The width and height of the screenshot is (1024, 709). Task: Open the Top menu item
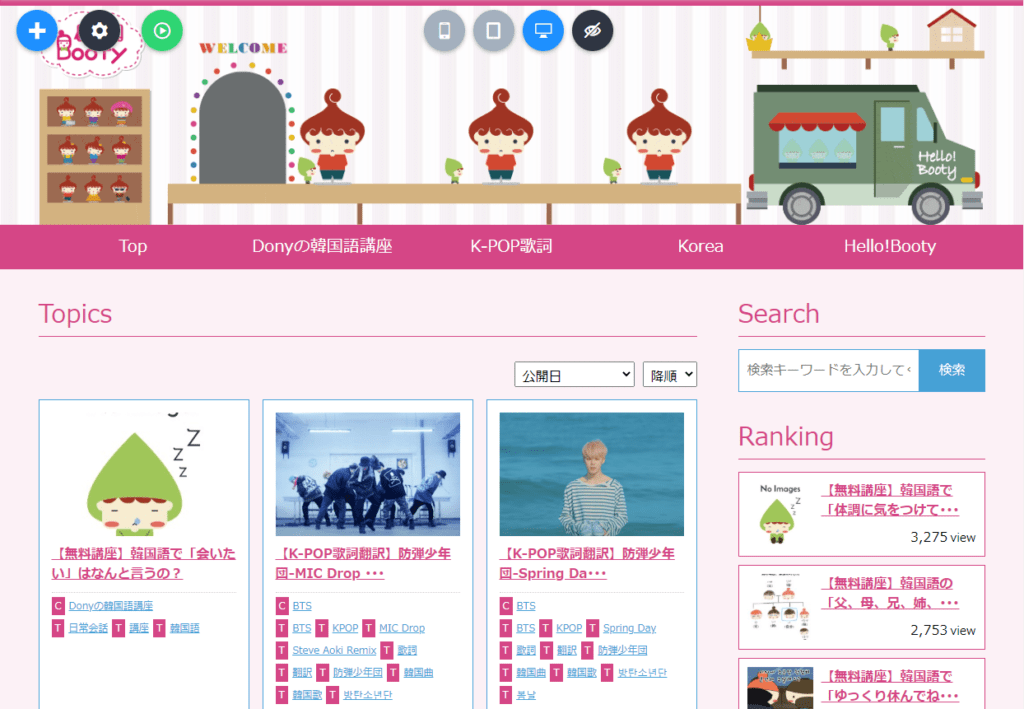pyautogui.click(x=132, y=246)
